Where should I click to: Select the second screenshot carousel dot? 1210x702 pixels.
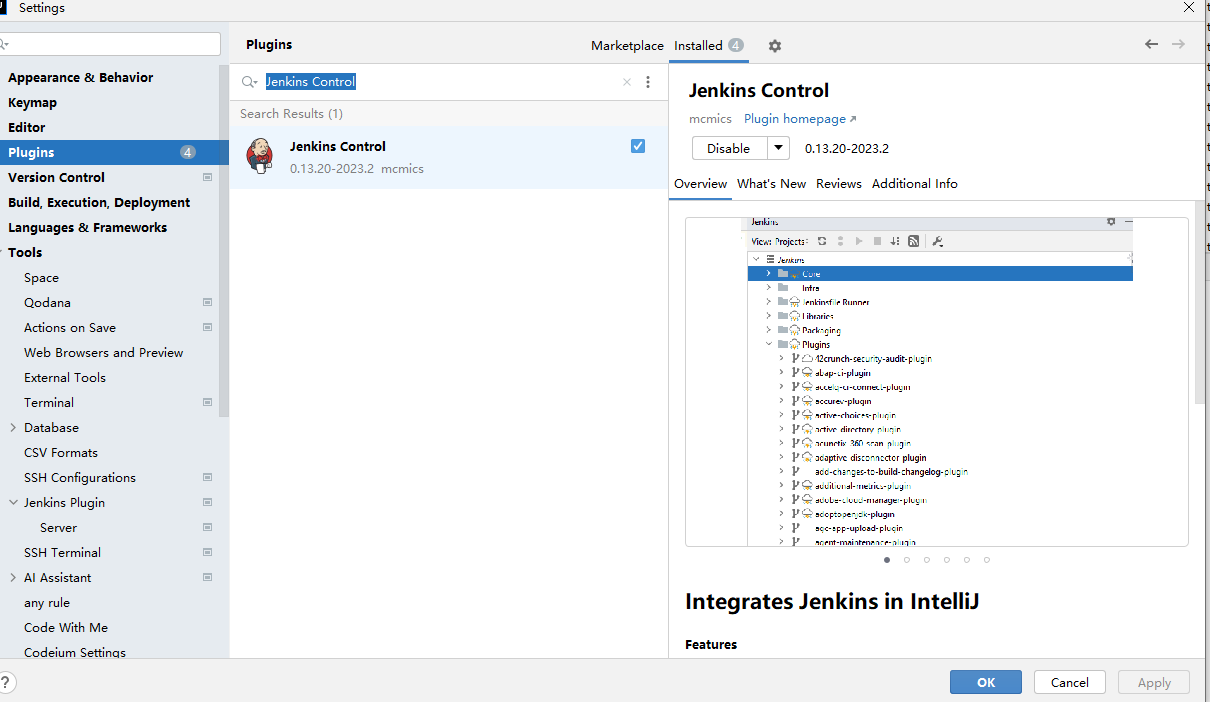click(907, 560)
